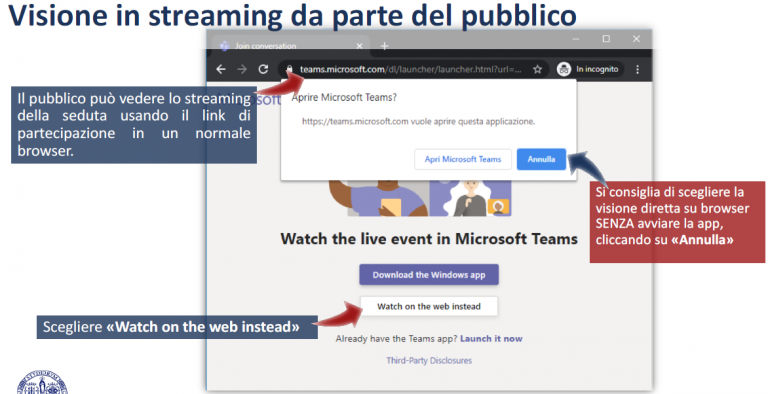Click the browser forward arrow
768x394 pixels.
(242, 69)
